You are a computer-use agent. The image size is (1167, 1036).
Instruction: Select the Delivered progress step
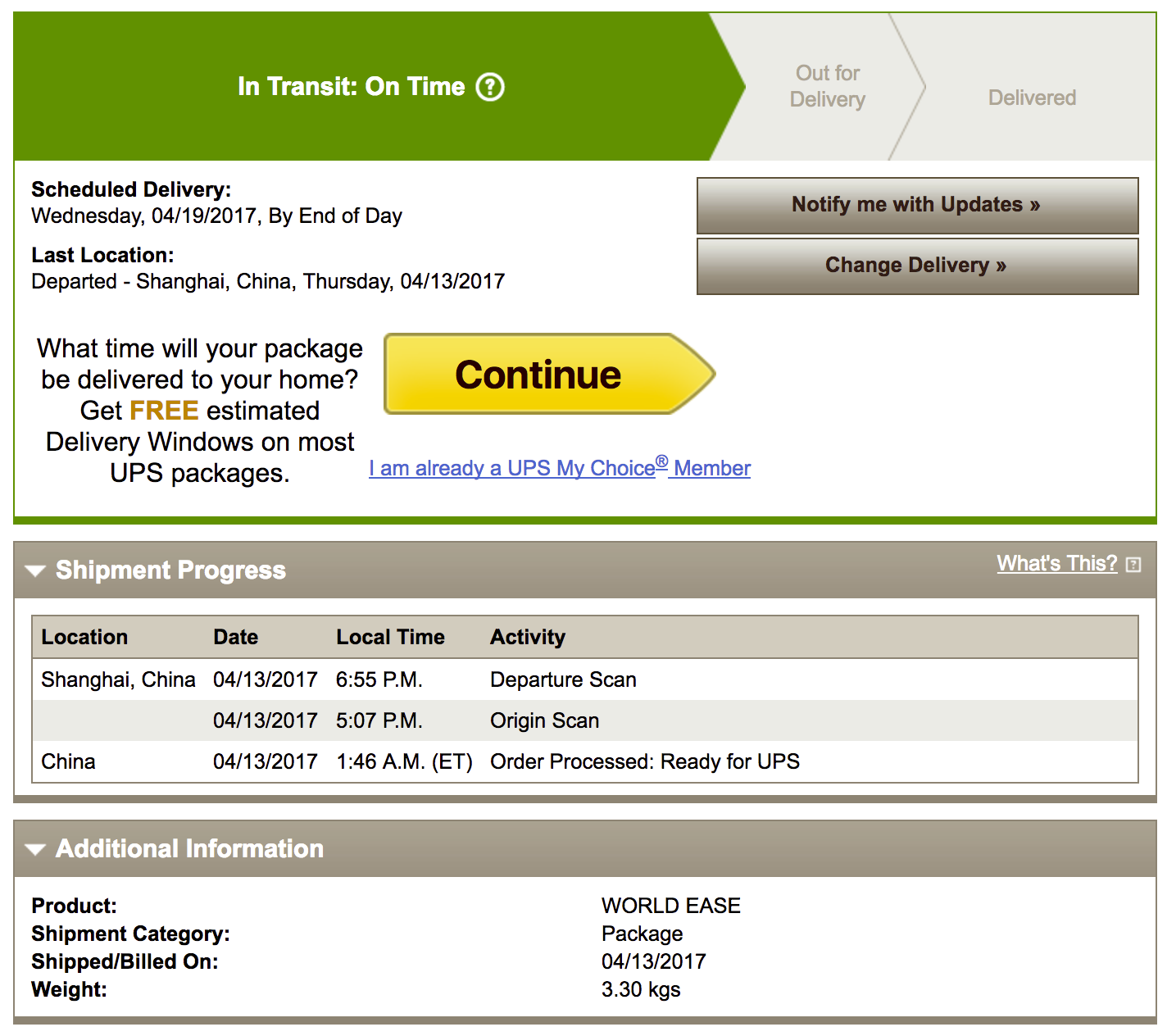pos(1032,98)
